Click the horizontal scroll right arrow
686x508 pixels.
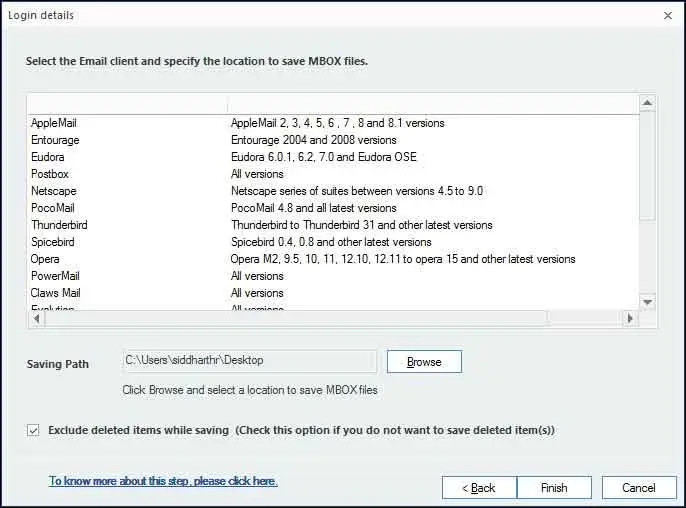[x=630, y=319]
